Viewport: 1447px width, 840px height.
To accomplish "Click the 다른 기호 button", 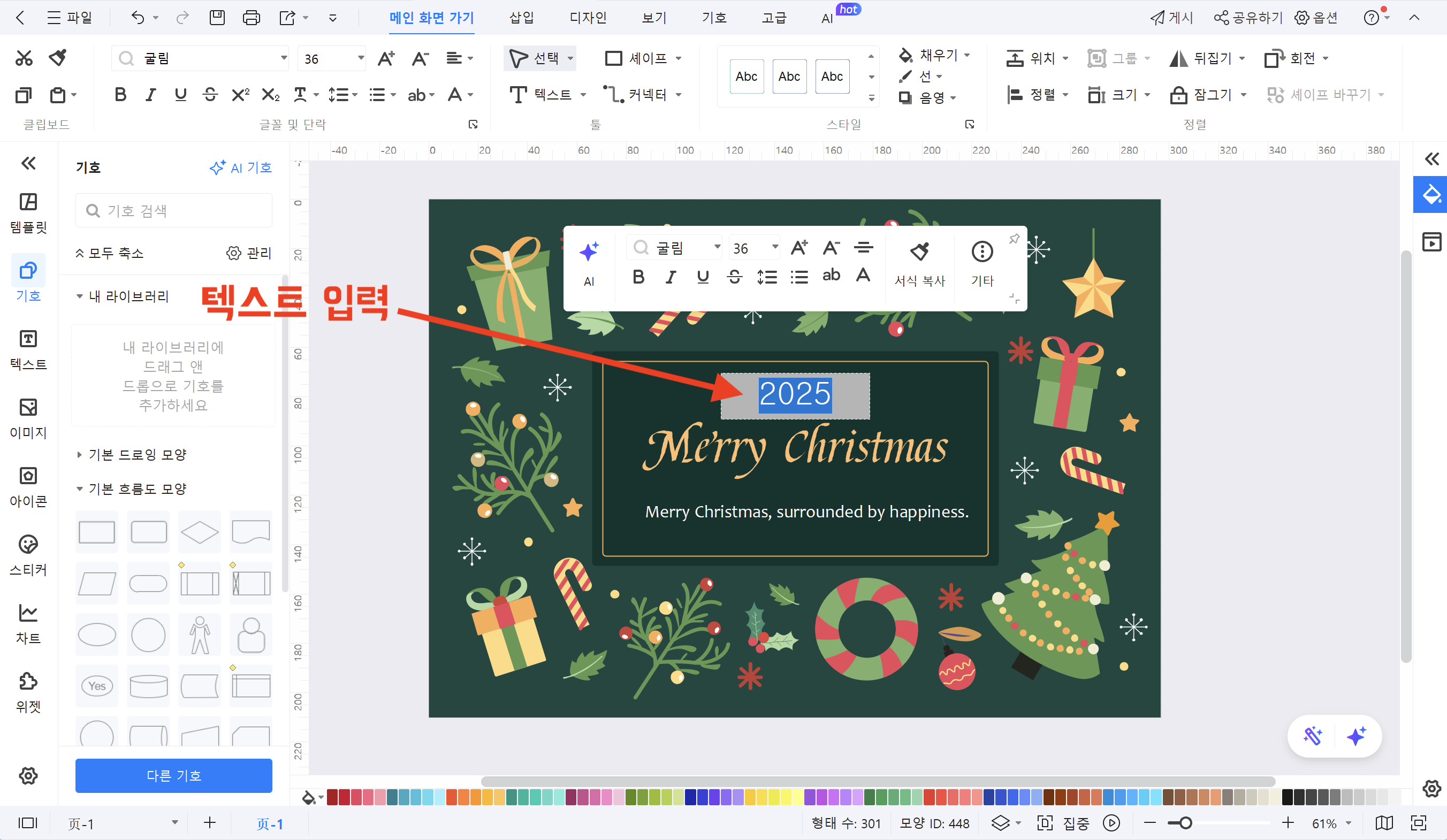I will [x=173, y=776].
